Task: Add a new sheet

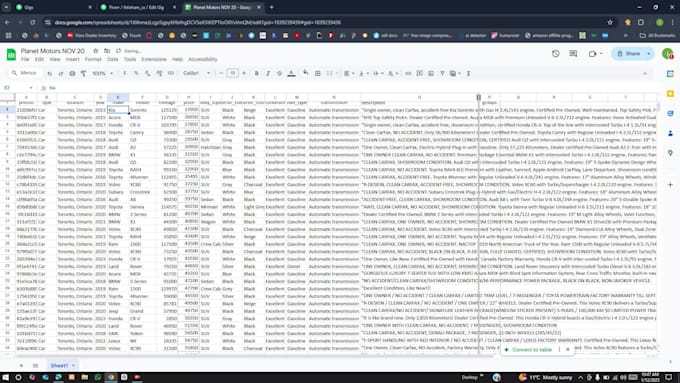Action: (21, 365)
